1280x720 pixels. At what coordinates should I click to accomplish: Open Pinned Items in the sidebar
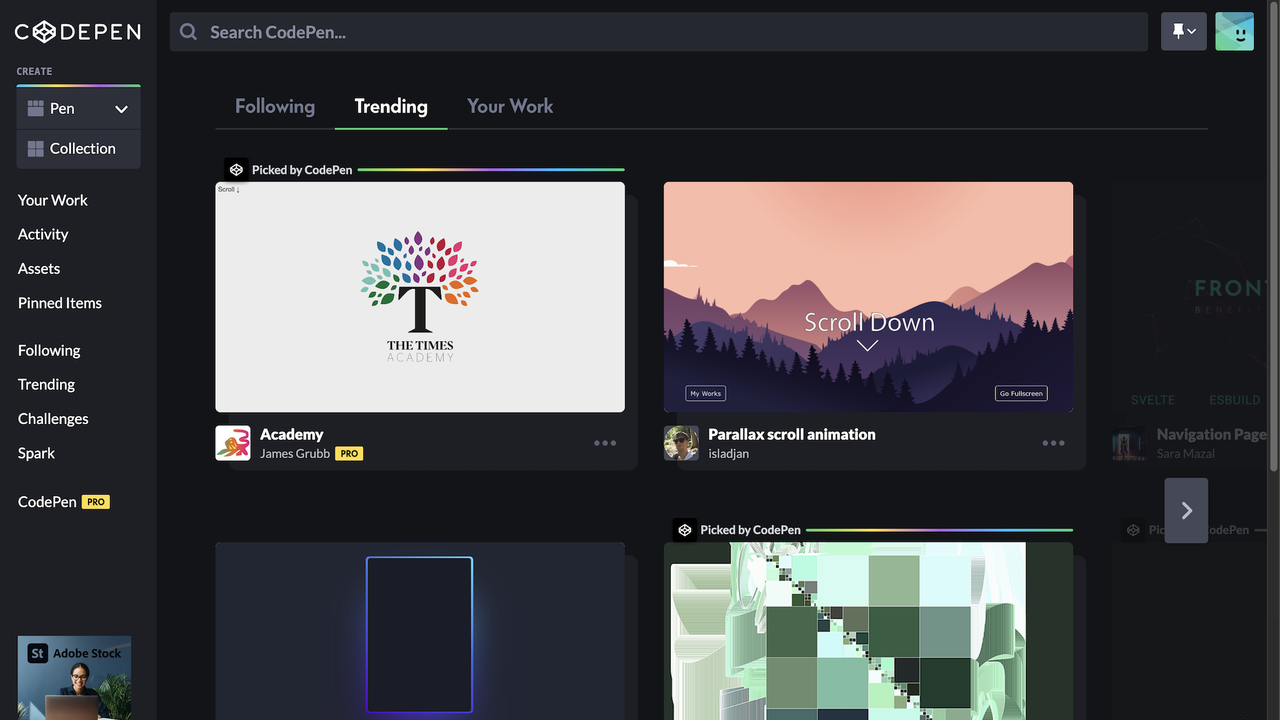point(60,303)
